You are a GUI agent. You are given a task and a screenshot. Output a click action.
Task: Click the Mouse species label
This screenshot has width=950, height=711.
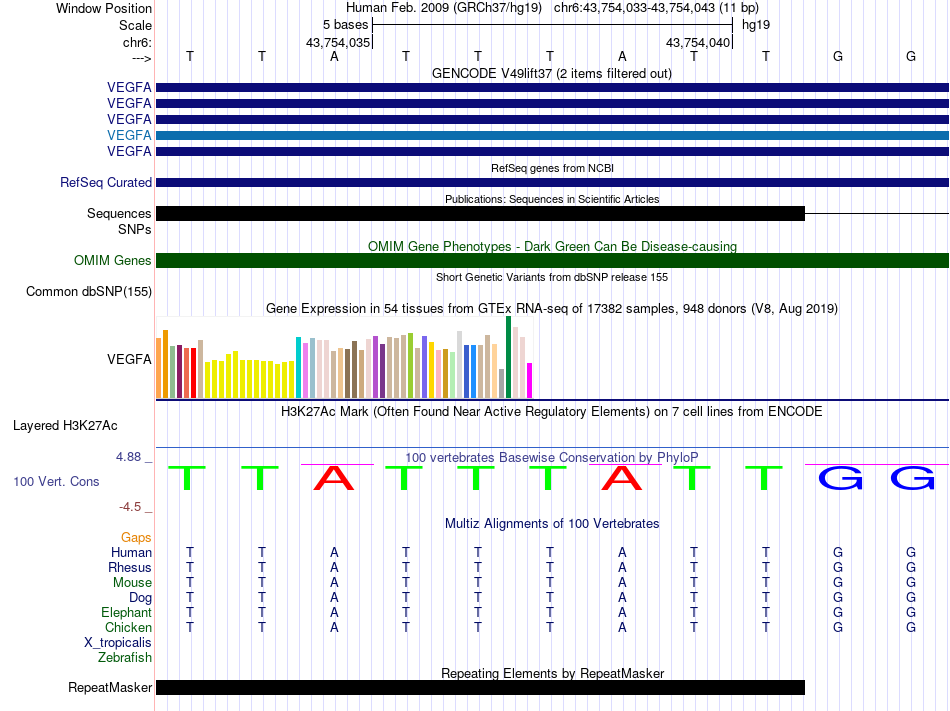132,583
